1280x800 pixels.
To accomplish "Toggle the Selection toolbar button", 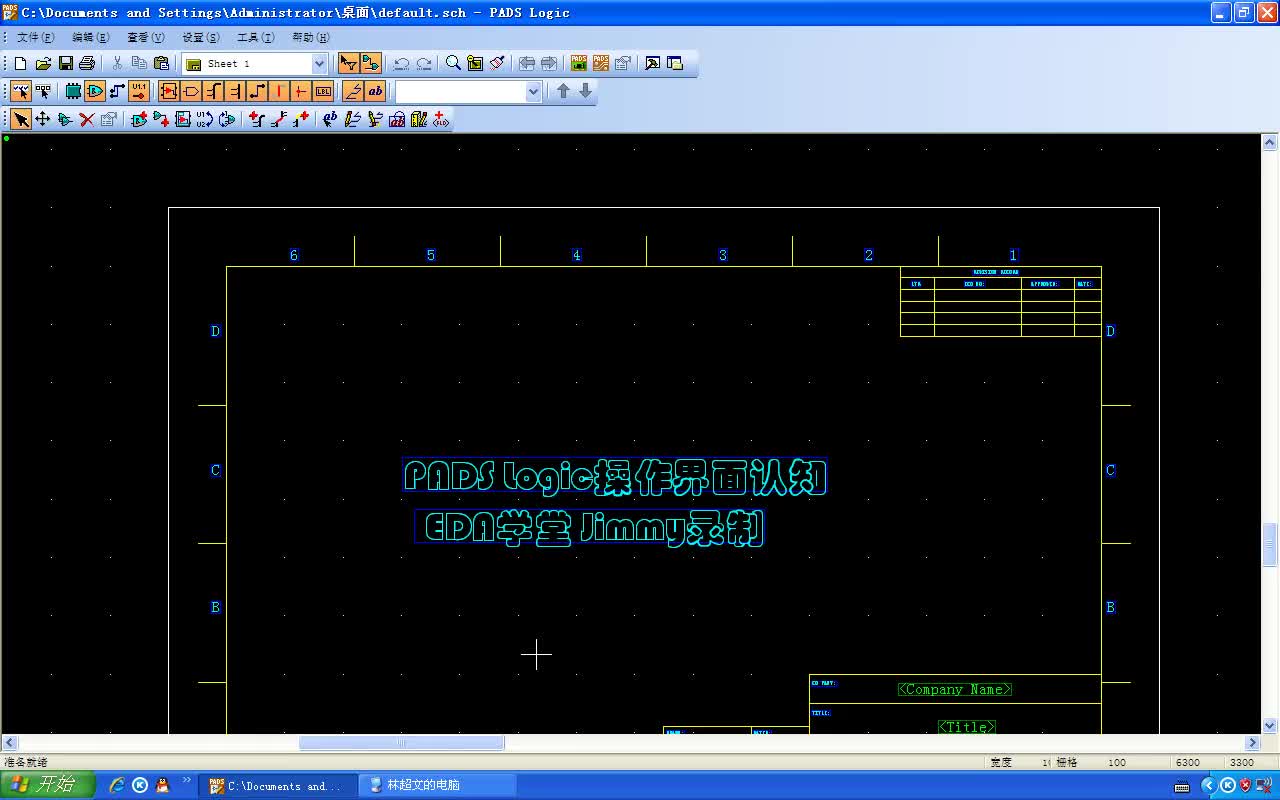I will [x=348, y=63].
